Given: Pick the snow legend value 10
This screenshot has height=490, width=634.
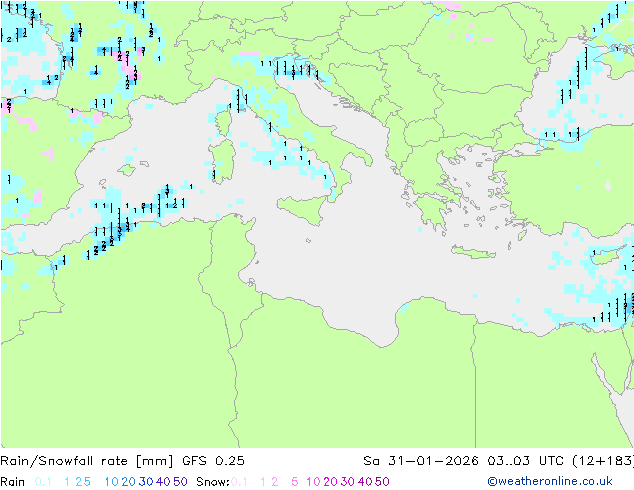Looking at the screenshot, I should (x=313, y=482).
